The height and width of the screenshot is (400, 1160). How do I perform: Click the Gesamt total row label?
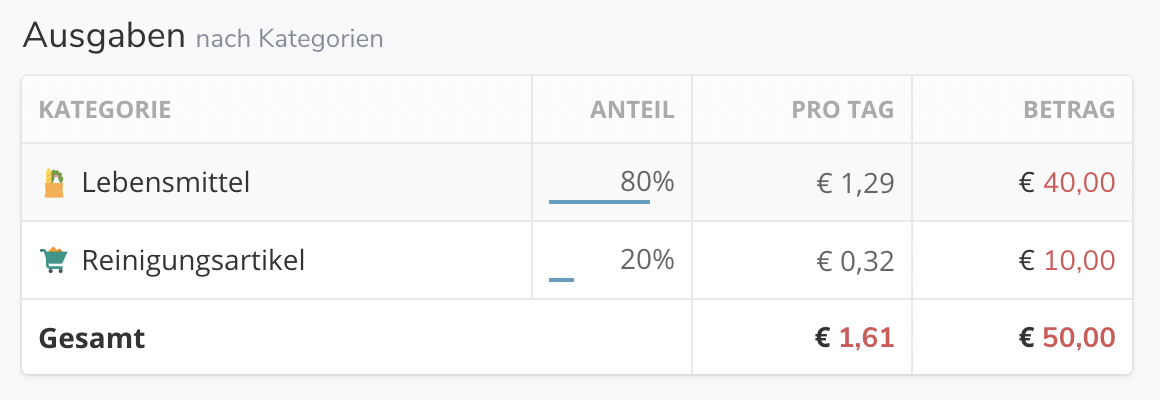92,338
